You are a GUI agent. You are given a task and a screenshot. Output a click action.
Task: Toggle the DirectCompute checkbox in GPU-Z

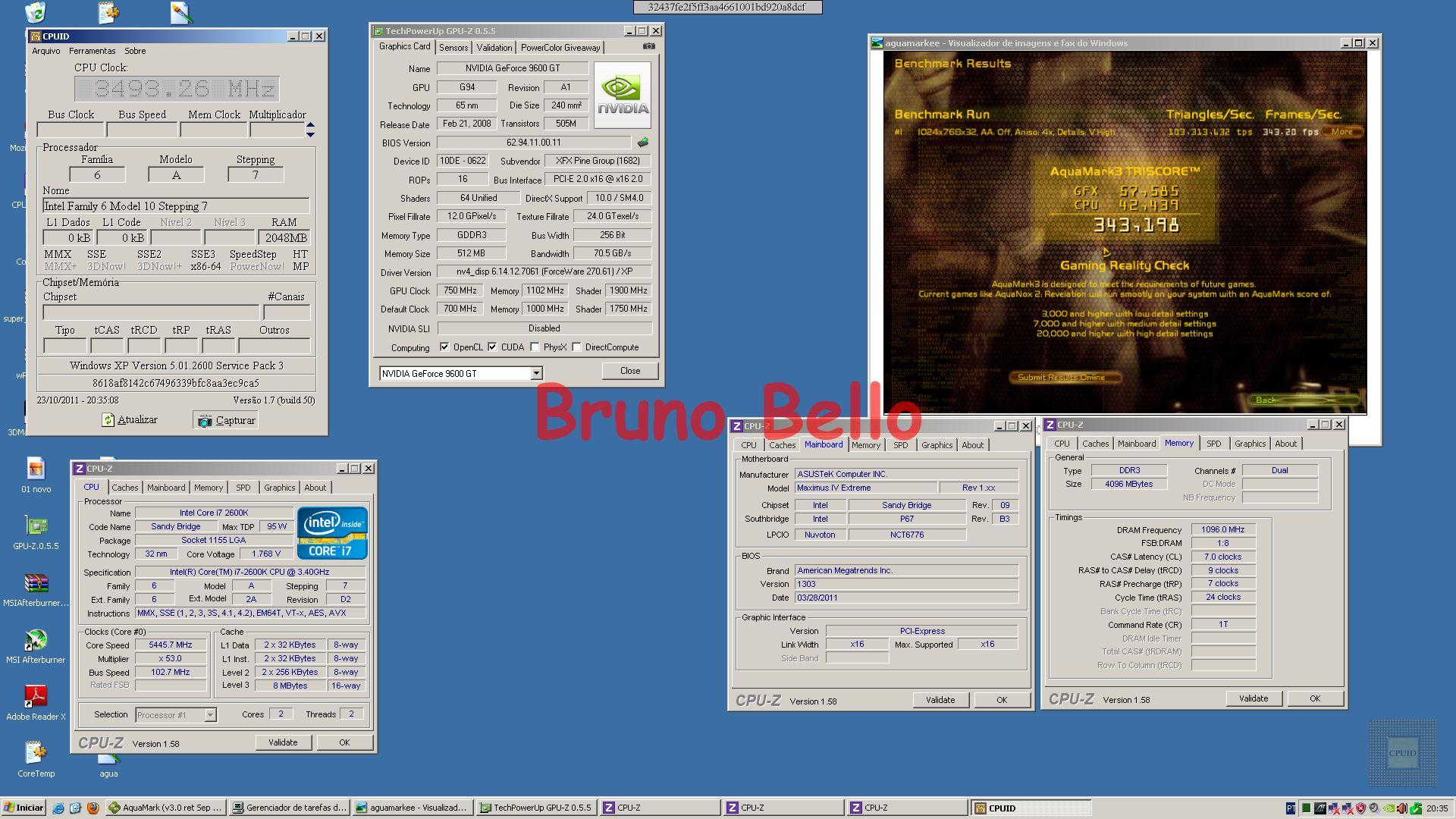click(576, 347)
